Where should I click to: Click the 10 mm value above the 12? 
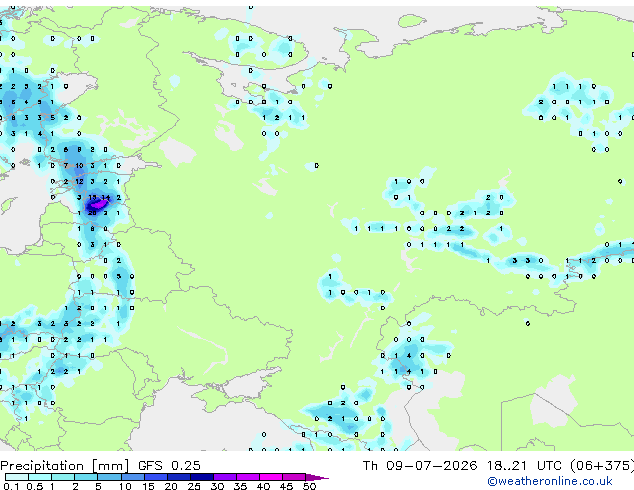pos(79,165)
